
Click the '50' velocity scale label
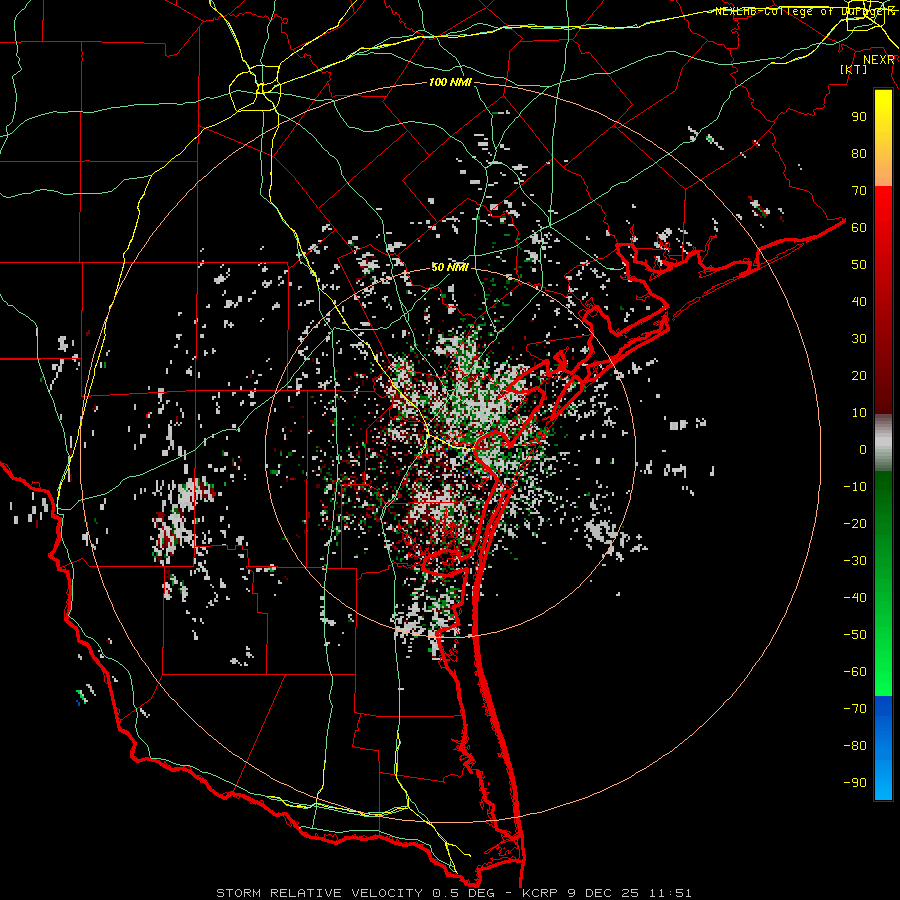859,265
